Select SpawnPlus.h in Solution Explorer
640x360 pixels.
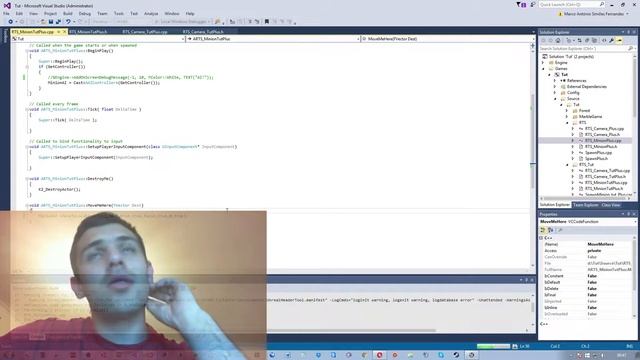[x=596, y=158]
